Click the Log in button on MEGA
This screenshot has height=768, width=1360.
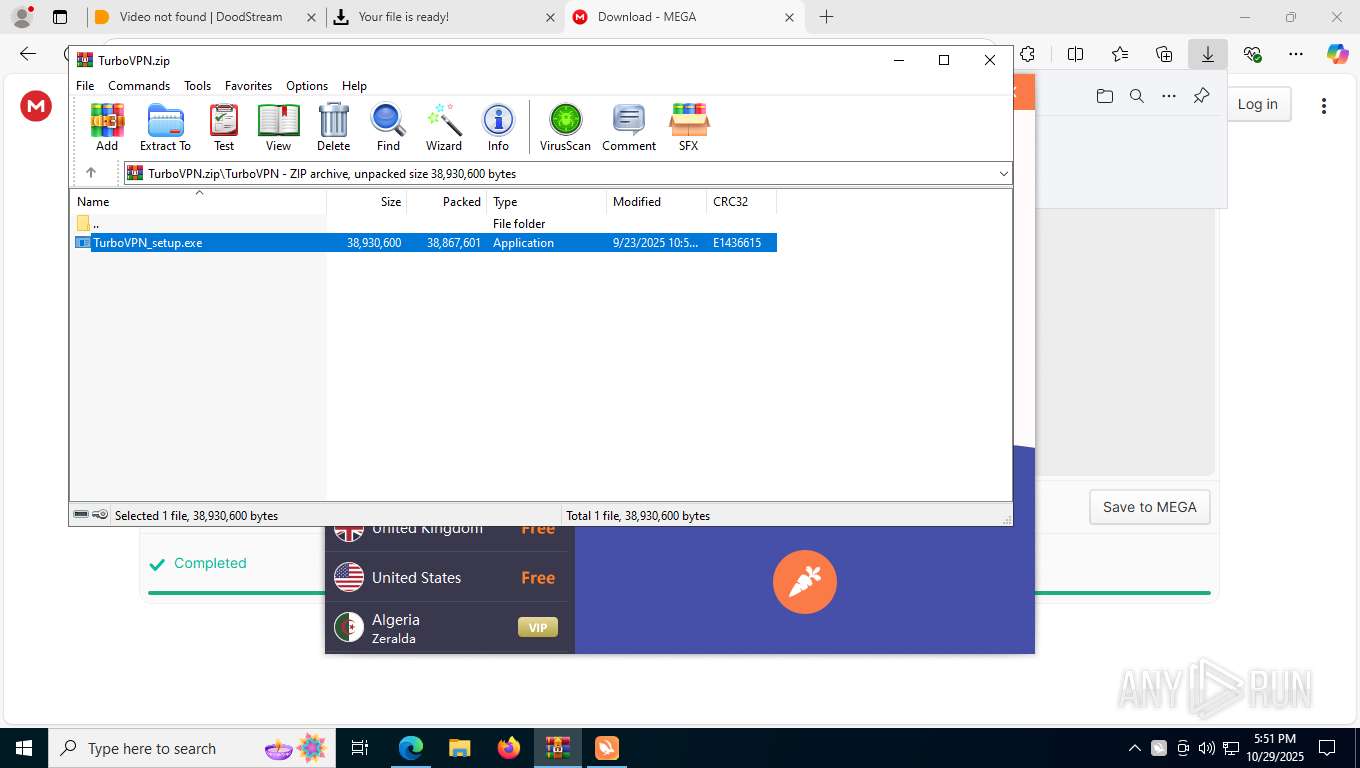click(1258, 104)
